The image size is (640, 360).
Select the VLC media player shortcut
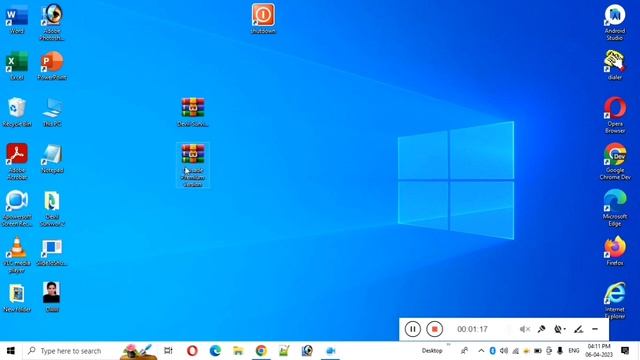point(17,255)
